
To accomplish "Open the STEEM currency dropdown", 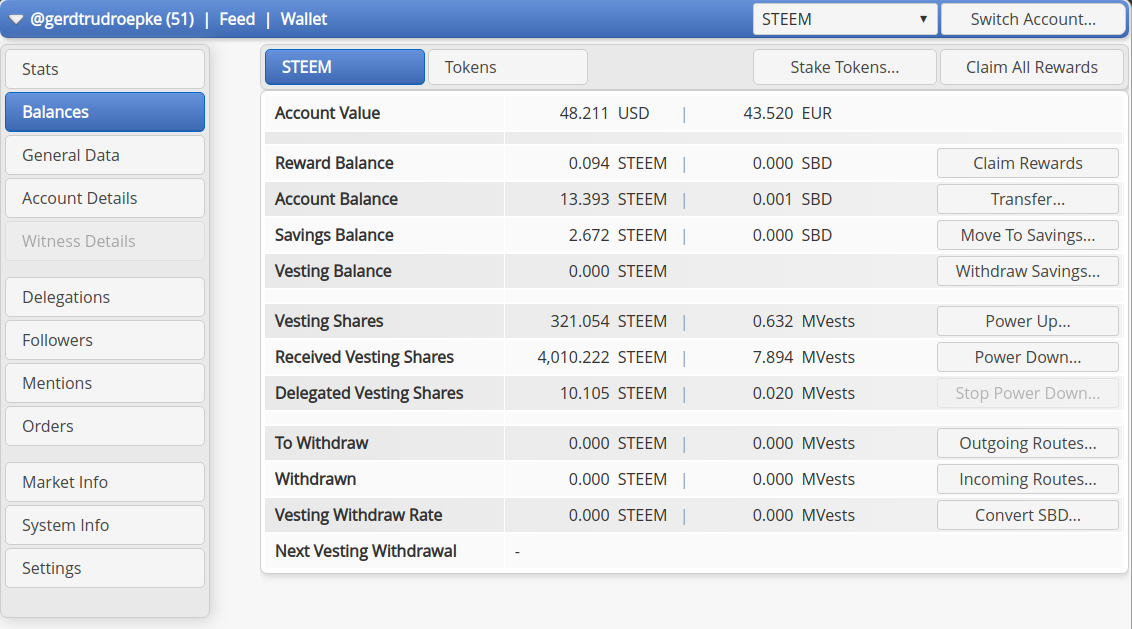I will click(x=845, y=19).
